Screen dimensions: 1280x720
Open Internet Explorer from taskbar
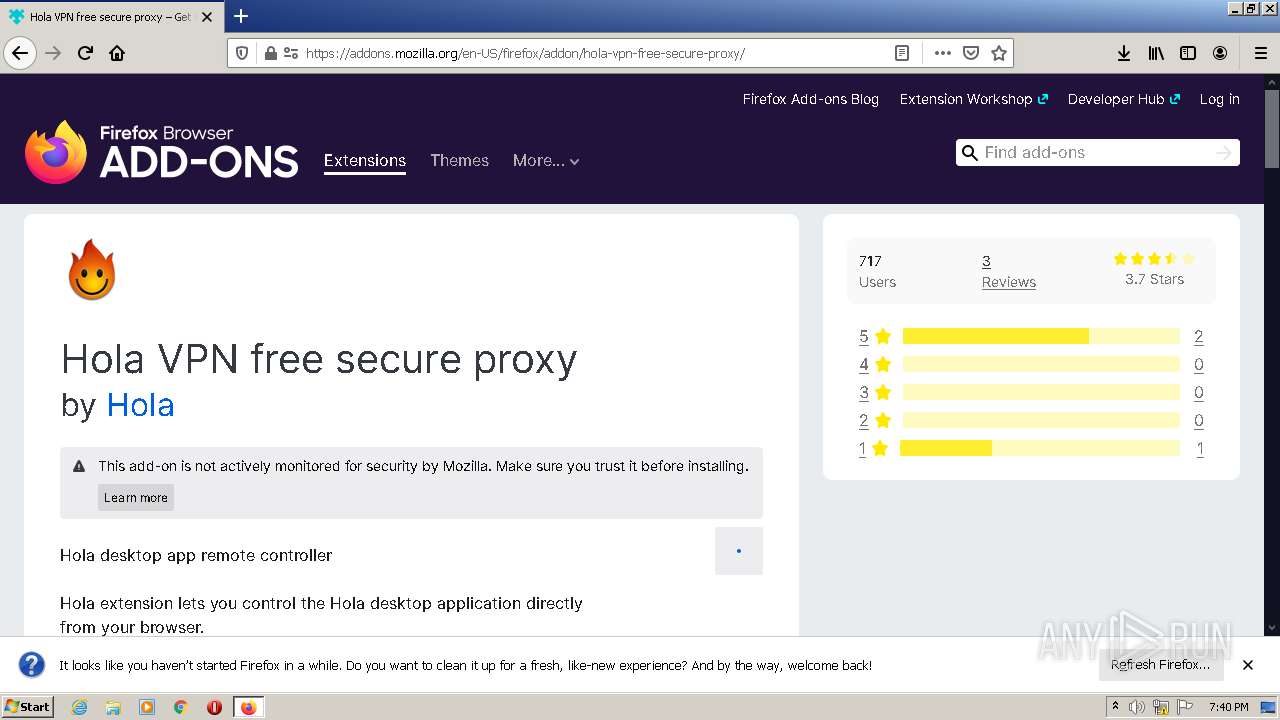pos(79,707)
